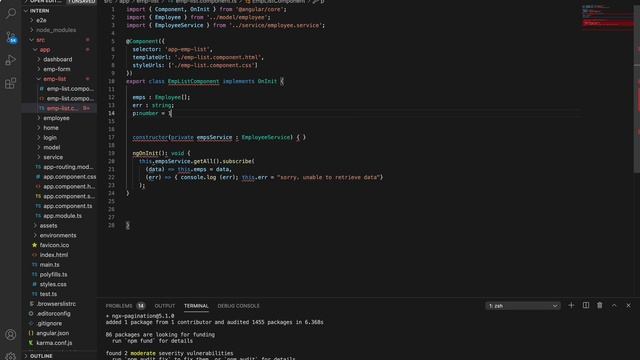Open the Manage gear settings icon

tap(11, 356)
